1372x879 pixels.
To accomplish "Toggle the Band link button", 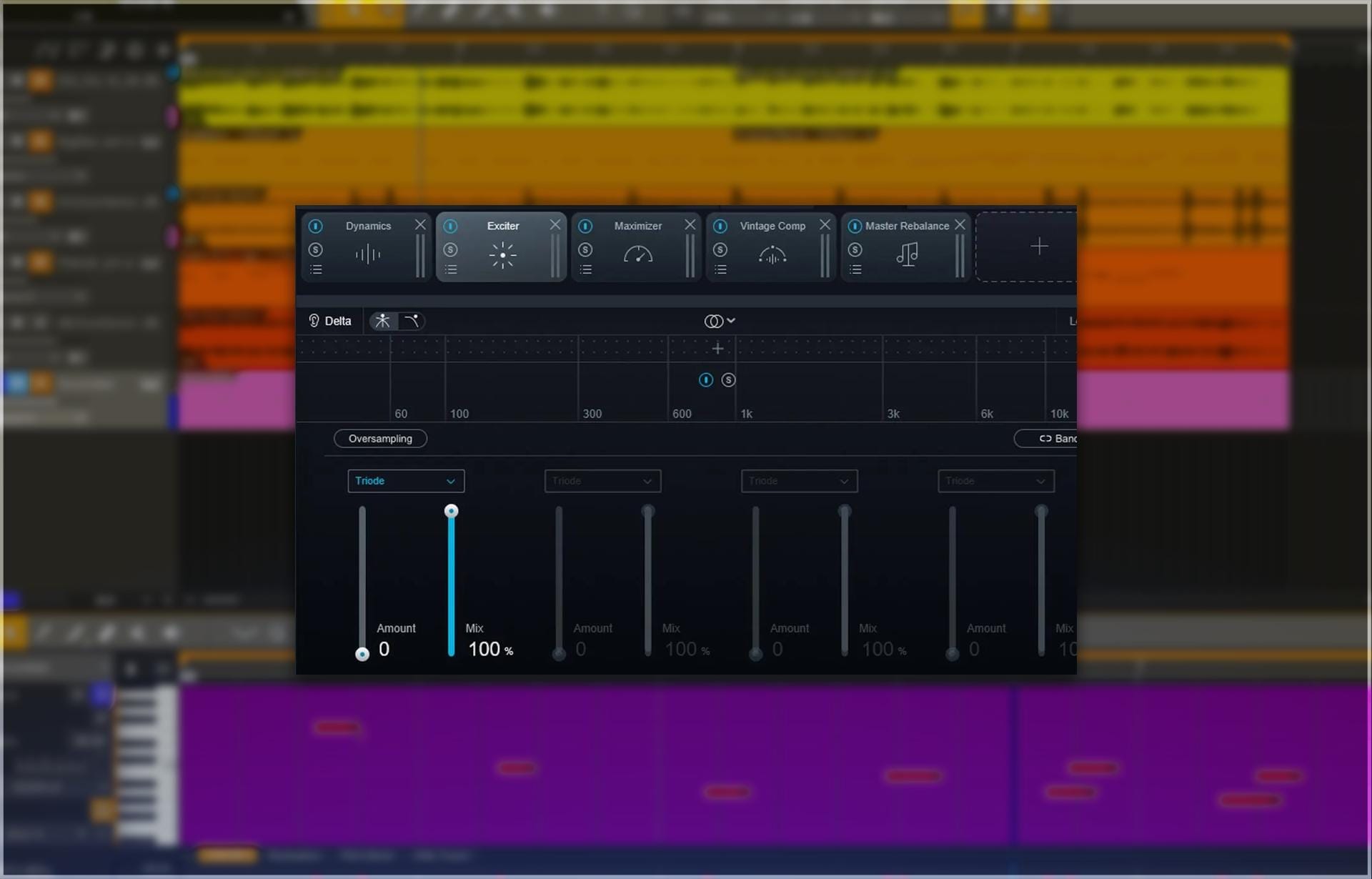I will coord(1047,439).
